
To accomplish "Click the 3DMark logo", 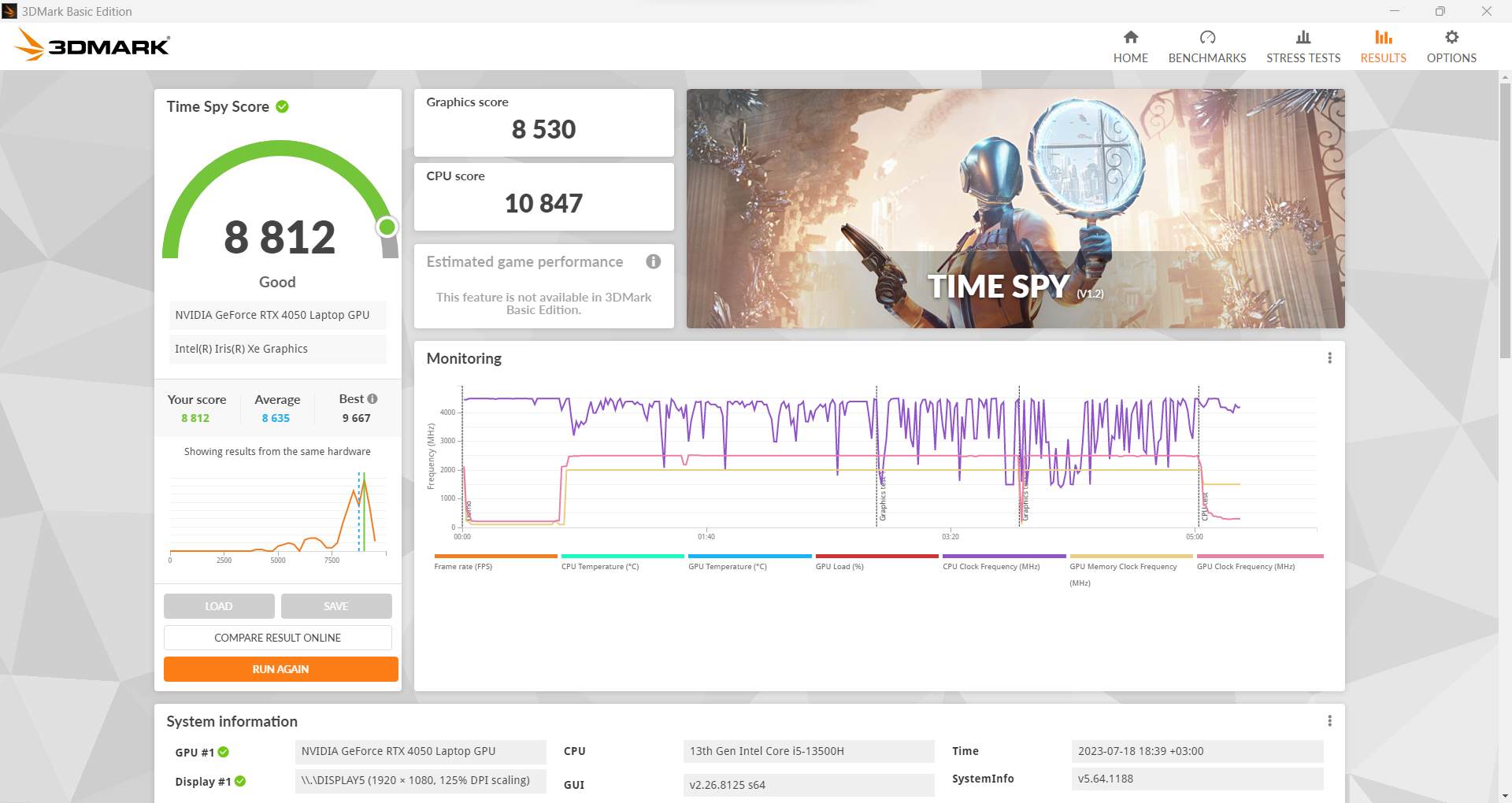I will click(93, 46).
